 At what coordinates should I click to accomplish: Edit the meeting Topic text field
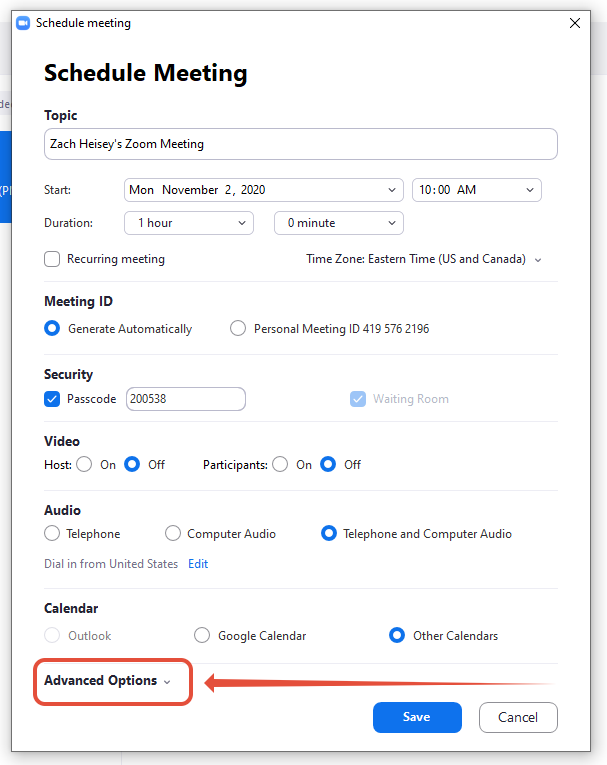pyautogui.click(x=301, y=144)
